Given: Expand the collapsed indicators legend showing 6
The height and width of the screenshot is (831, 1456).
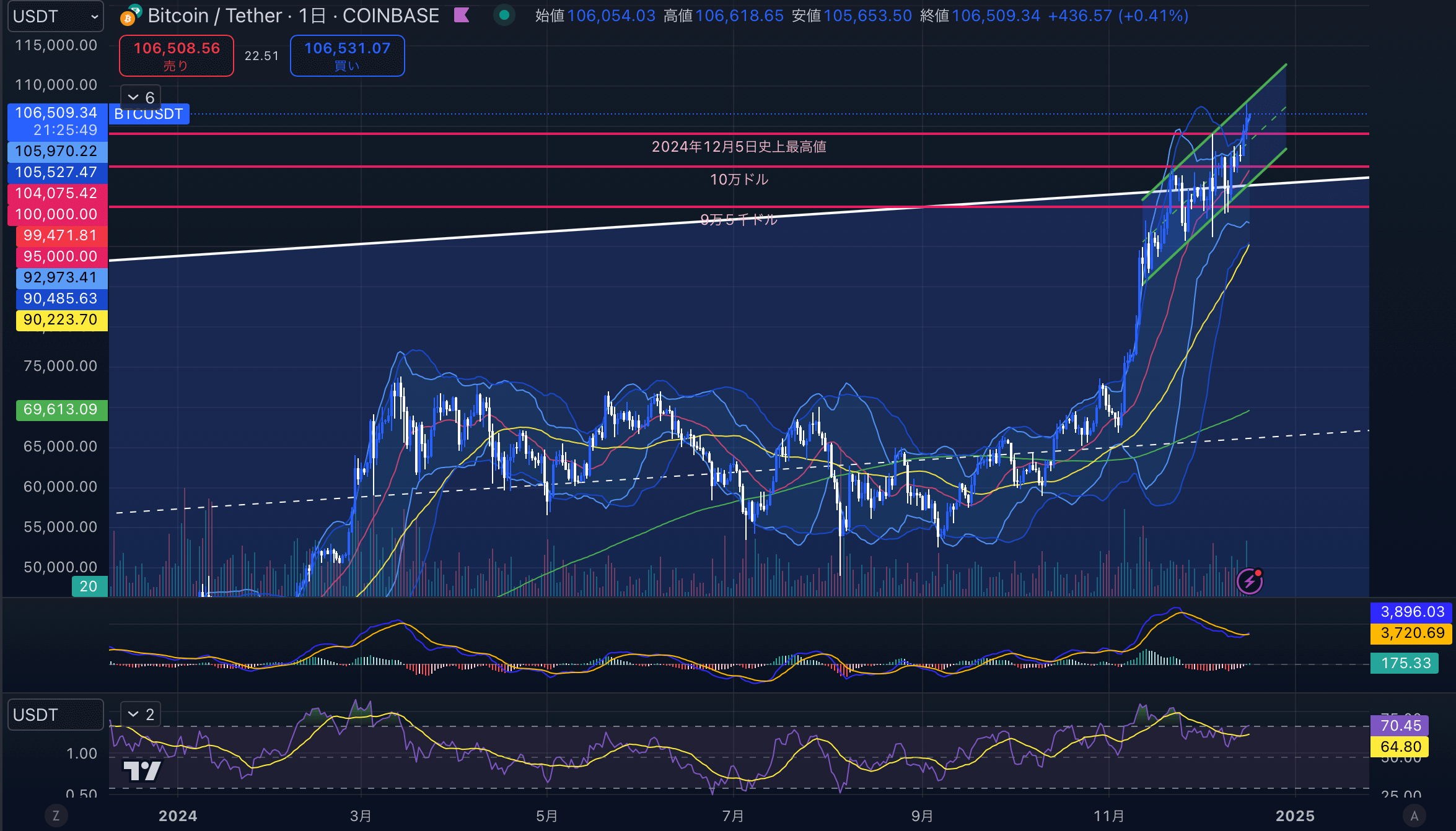Looking at the screenshot, I should (x=141, y=97).
